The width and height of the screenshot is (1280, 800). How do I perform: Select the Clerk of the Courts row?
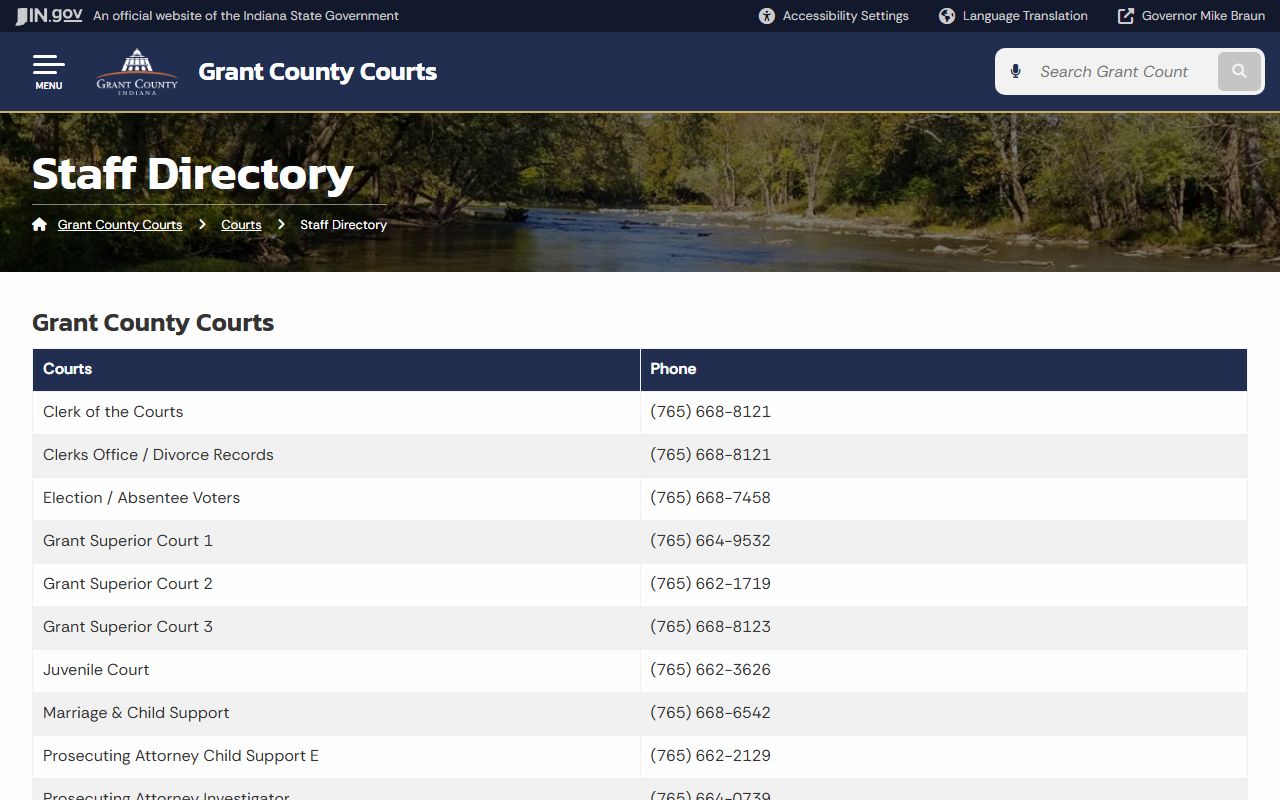click(x=640, y=412)
